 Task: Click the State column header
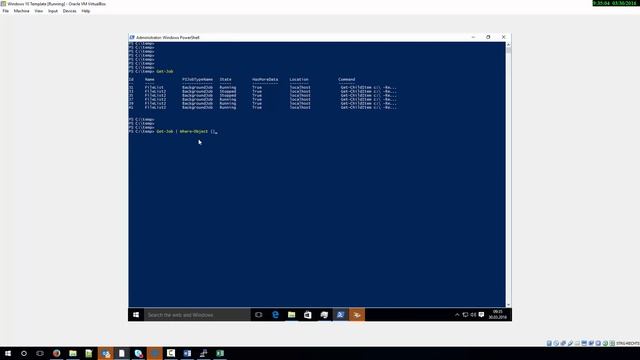click(226, 80)
